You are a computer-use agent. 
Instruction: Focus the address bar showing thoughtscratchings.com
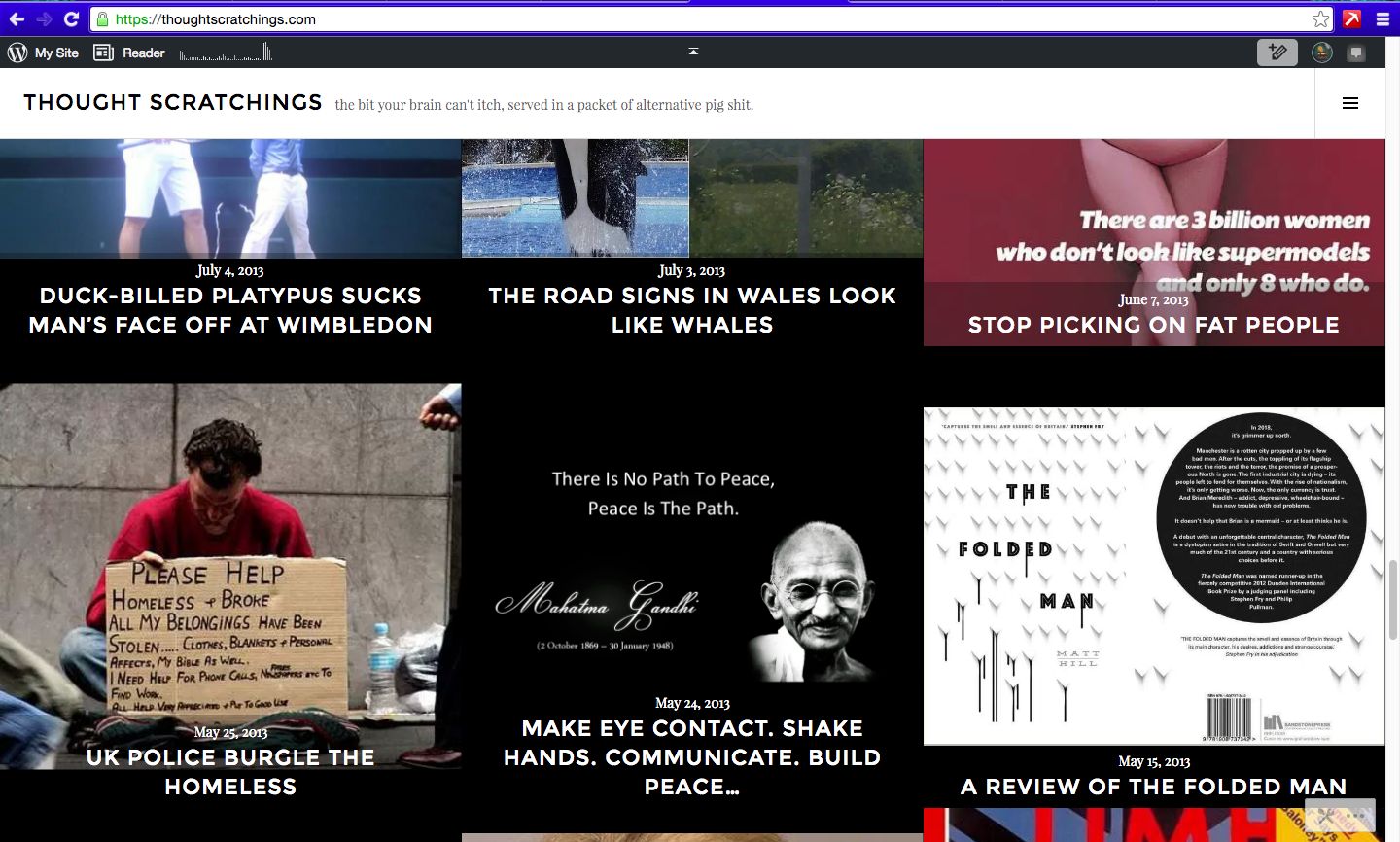pos(710,18)
